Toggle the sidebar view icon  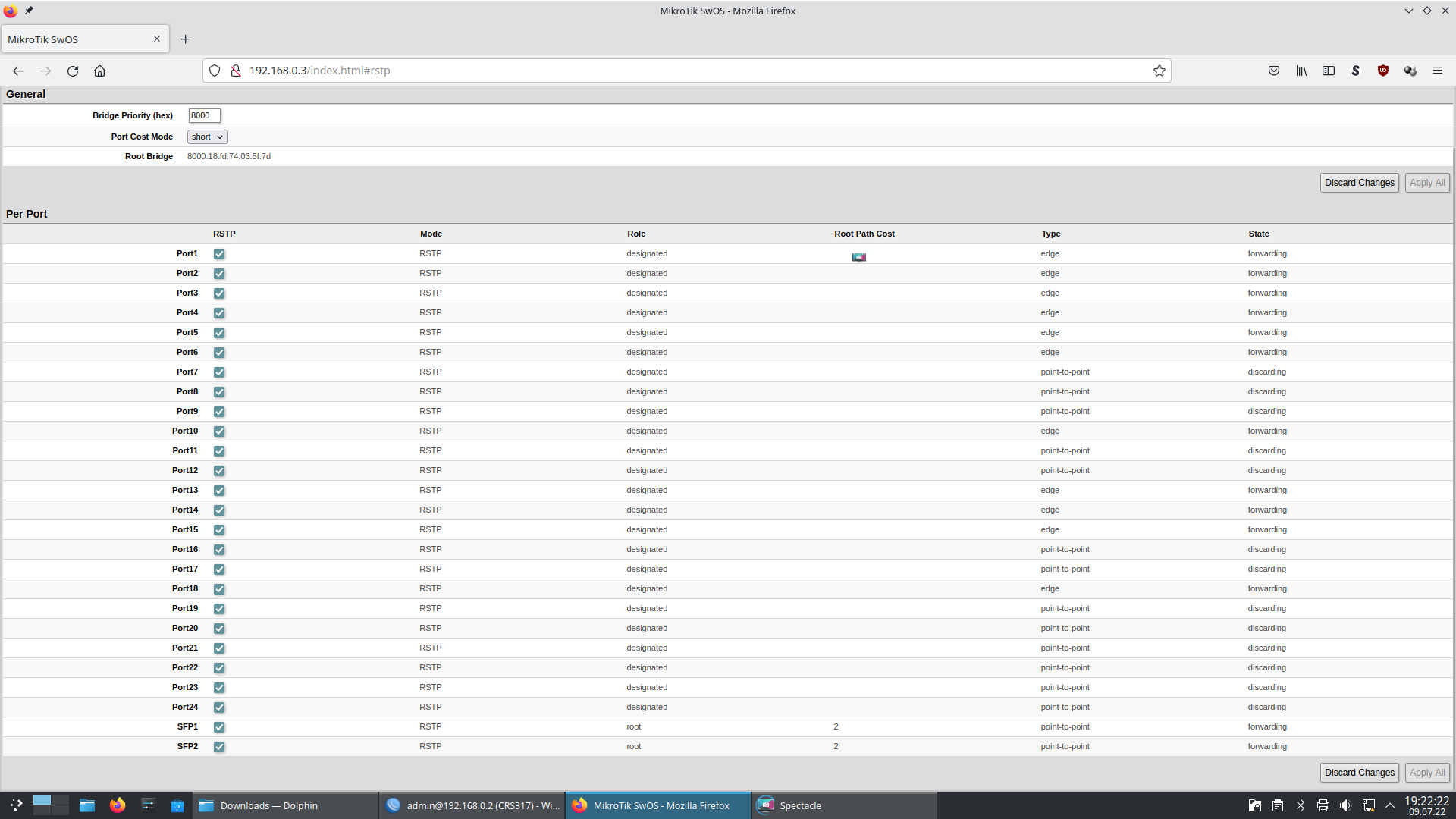click(x=1329, y=71)
